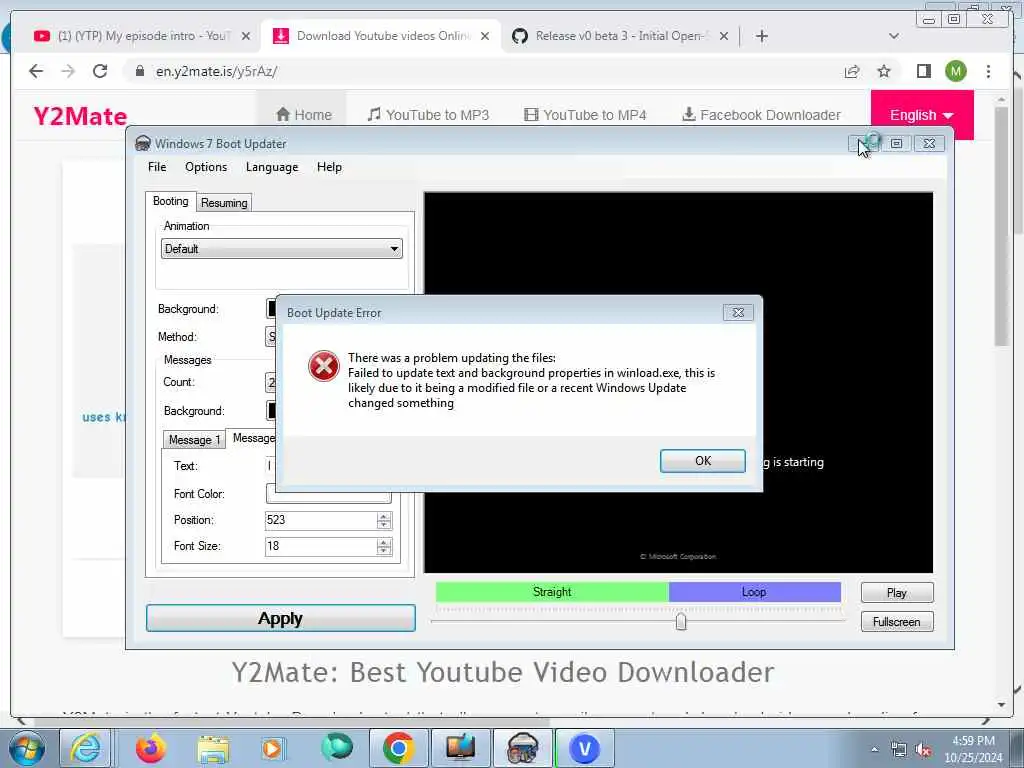Click the Boot Updater title bar app icon
1024x768 pixels.
click(142, 144)
